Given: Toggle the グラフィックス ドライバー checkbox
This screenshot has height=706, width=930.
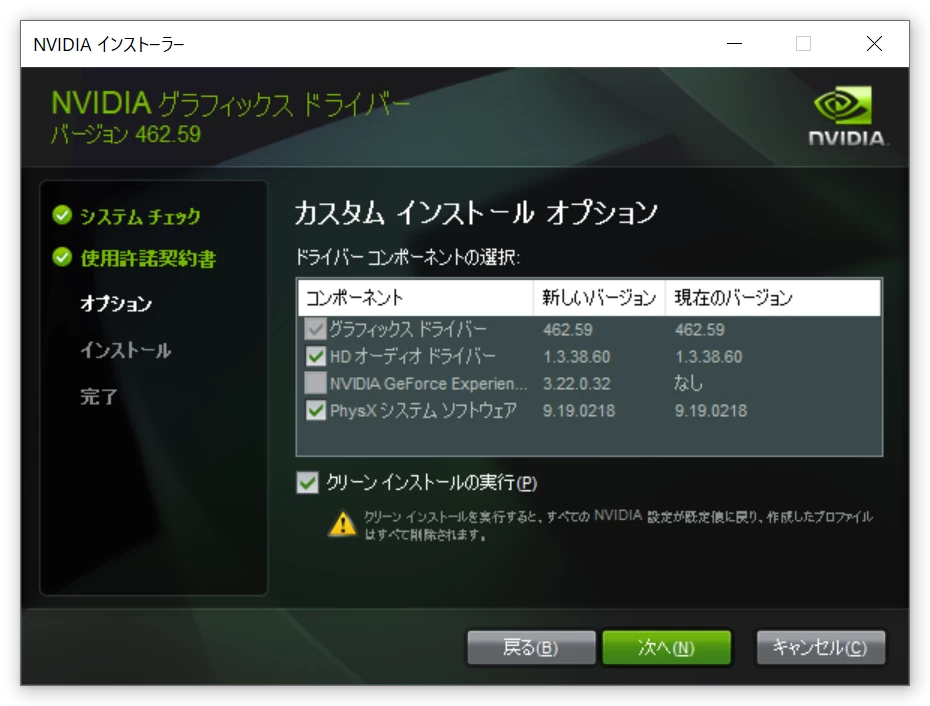Looking at the screenshot, I should click(x=316, y=329).
